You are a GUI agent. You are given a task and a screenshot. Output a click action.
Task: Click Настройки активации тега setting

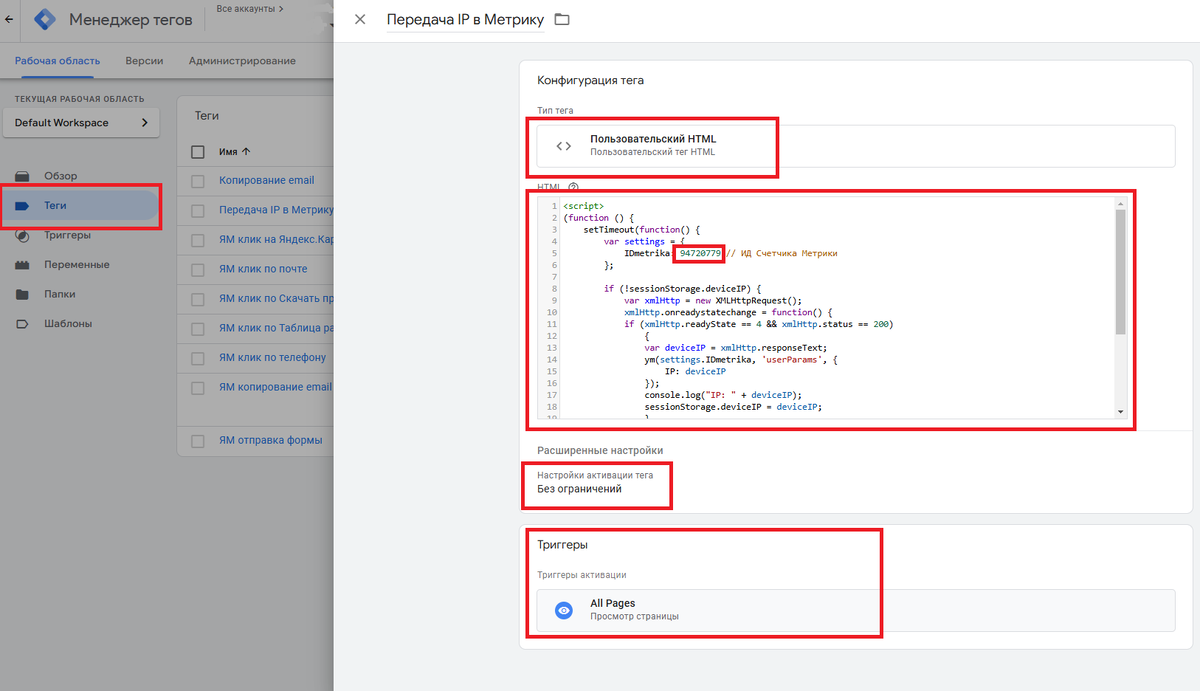point(594,483)
